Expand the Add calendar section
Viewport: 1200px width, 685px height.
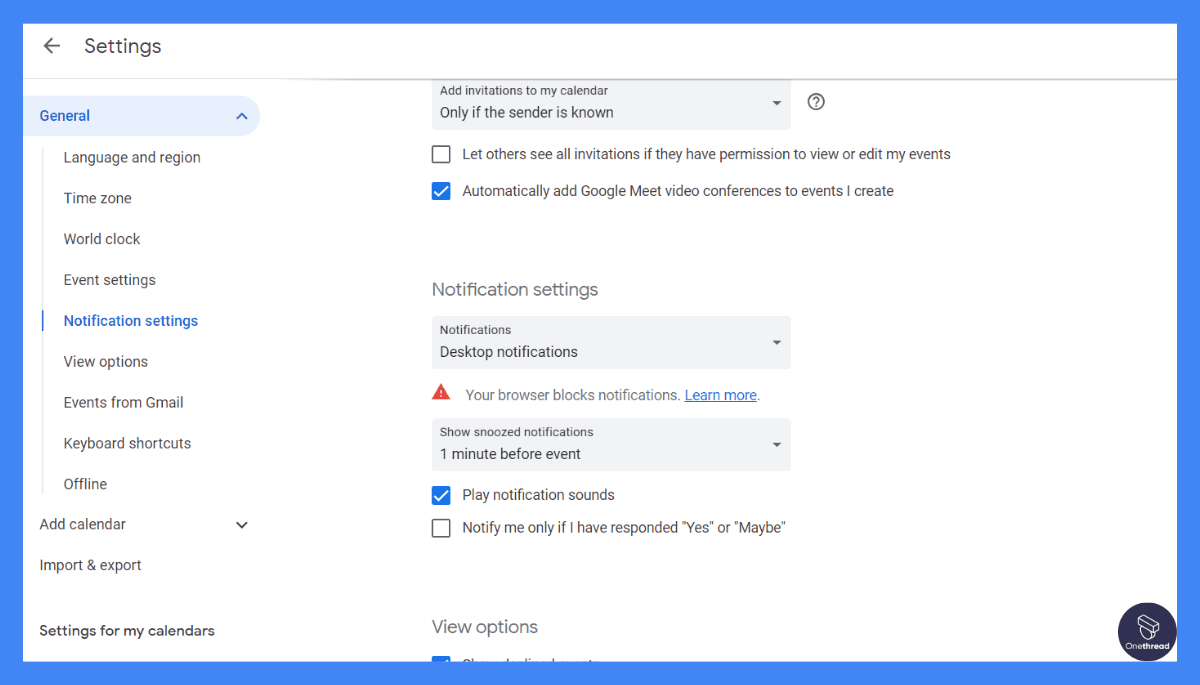241,524
